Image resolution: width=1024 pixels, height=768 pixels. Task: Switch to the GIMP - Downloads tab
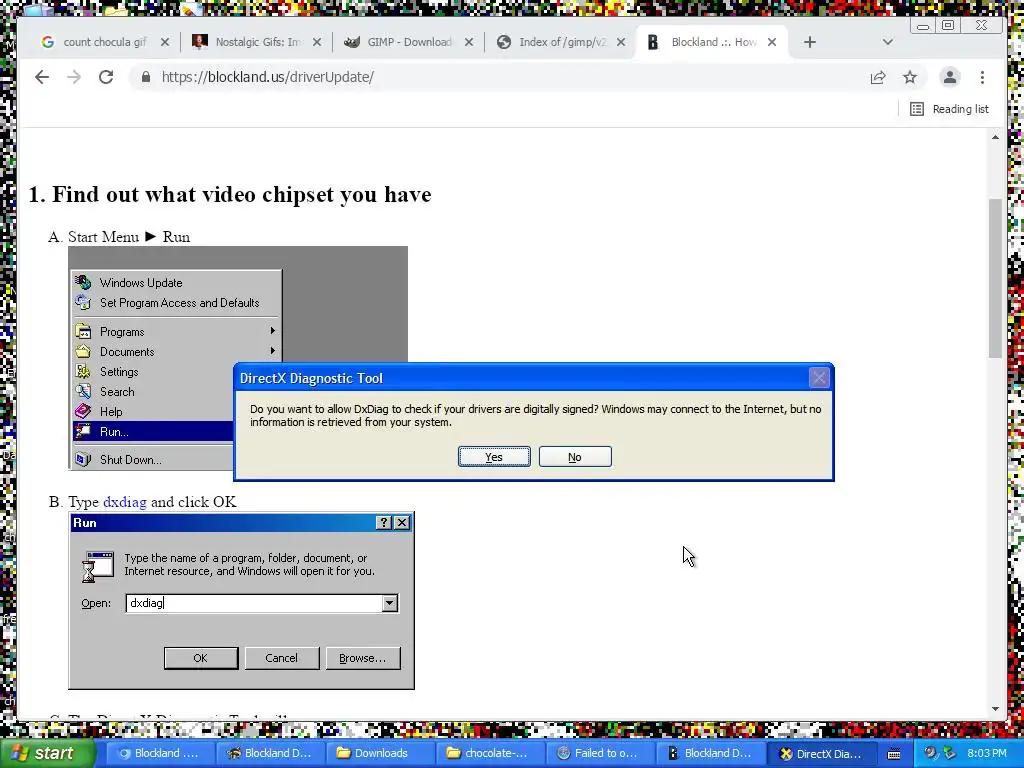(400, 42)
